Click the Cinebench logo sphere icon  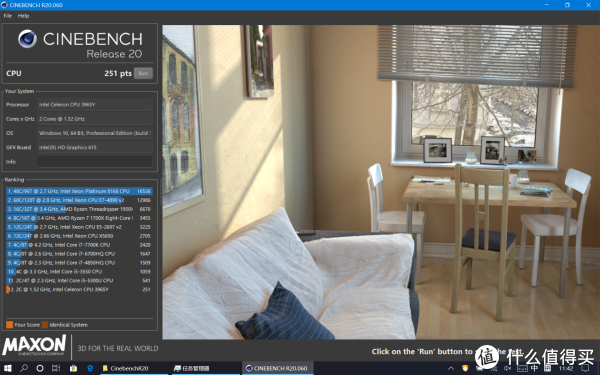coord(28,39)
